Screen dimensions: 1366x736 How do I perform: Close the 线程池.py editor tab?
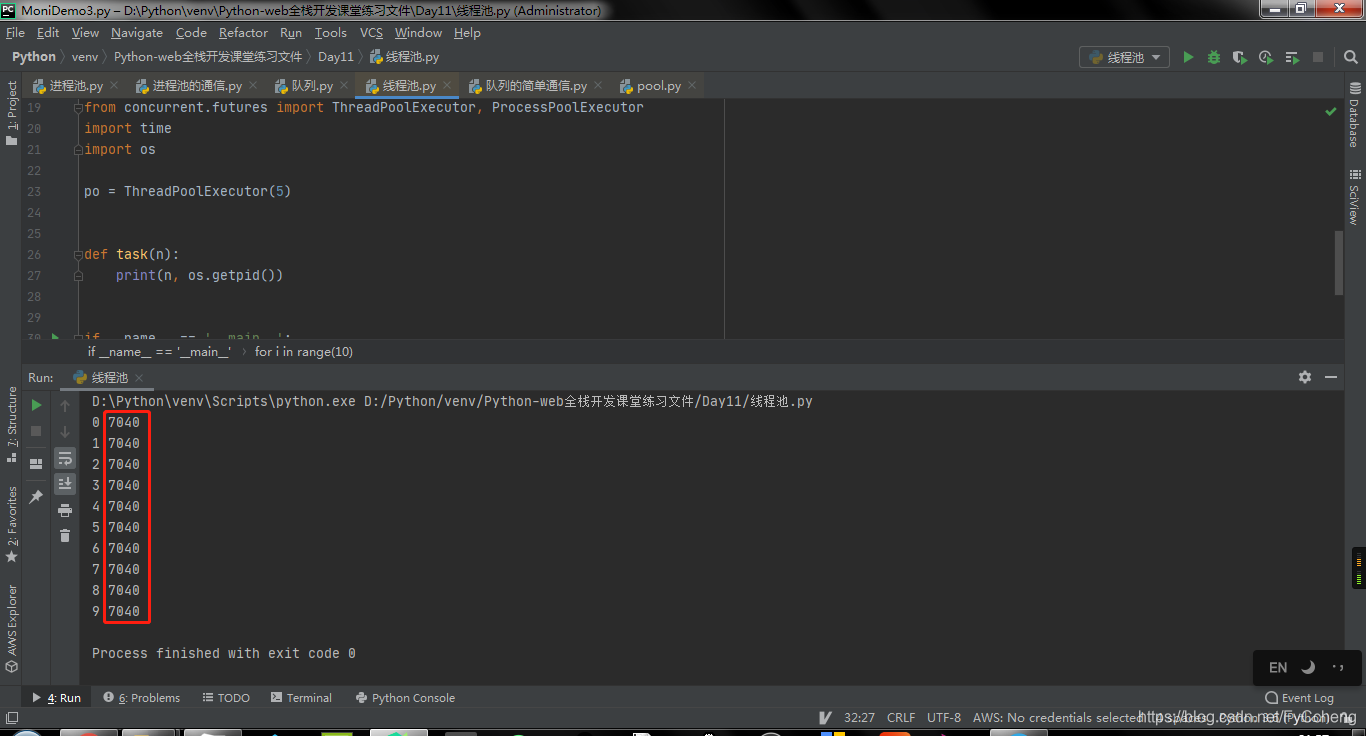(x=447, y=86)
